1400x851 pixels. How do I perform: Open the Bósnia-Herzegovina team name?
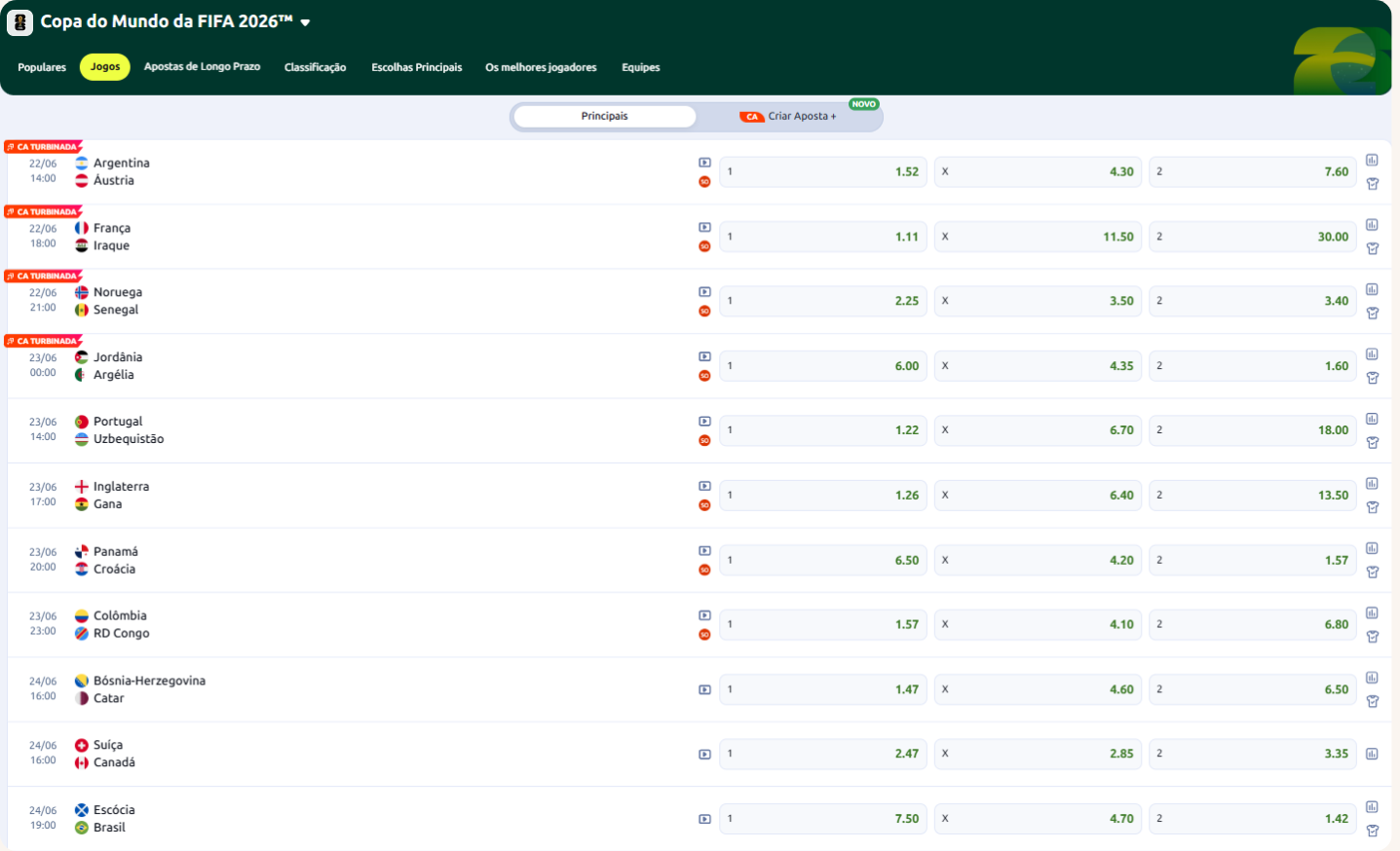149,681
